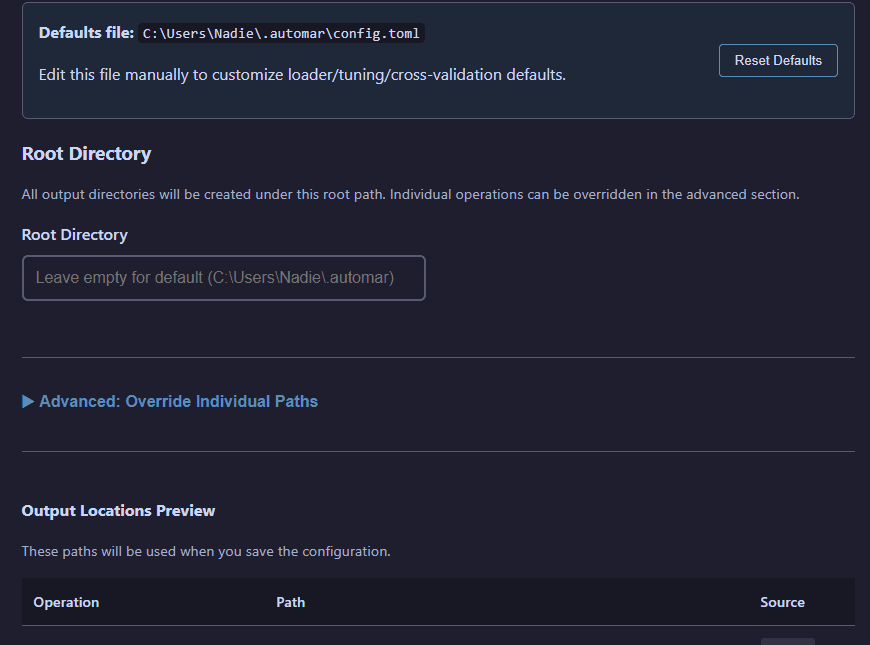Click the Source column header
The height and width of the screenshot is (645, 870).
[x=782, y=602]
